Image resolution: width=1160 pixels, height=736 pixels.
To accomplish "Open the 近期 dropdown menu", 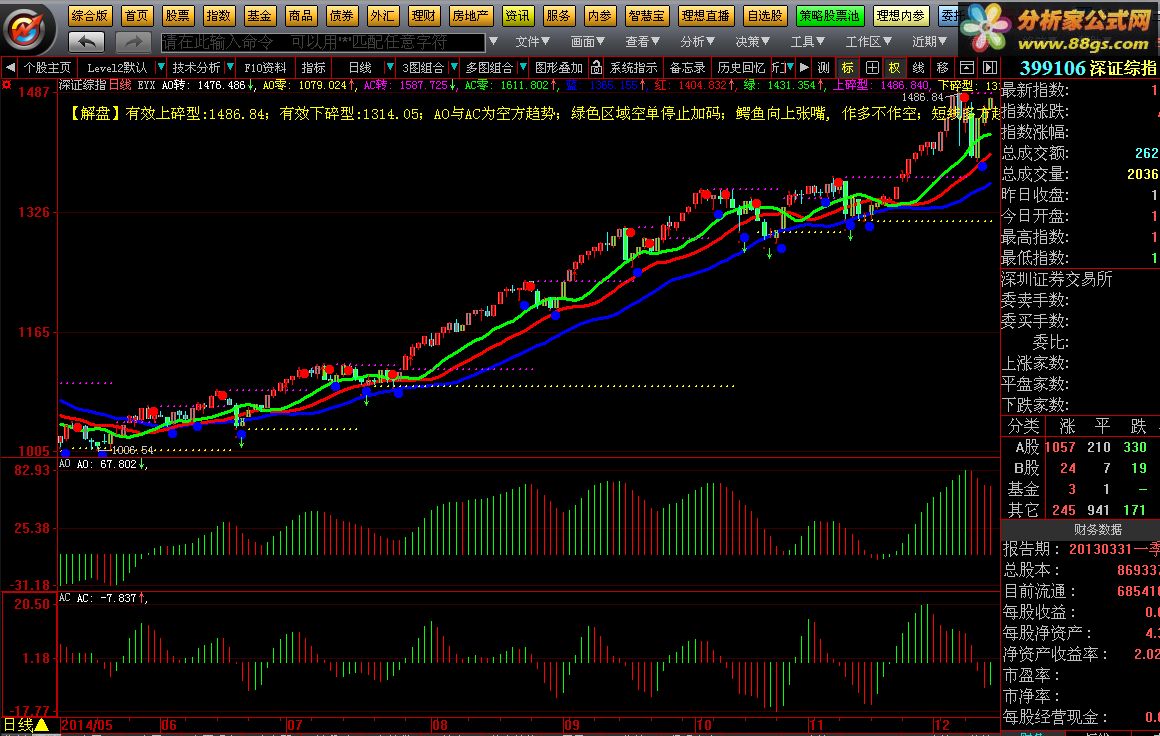I will pyautogui.click(x=929, y=41).
